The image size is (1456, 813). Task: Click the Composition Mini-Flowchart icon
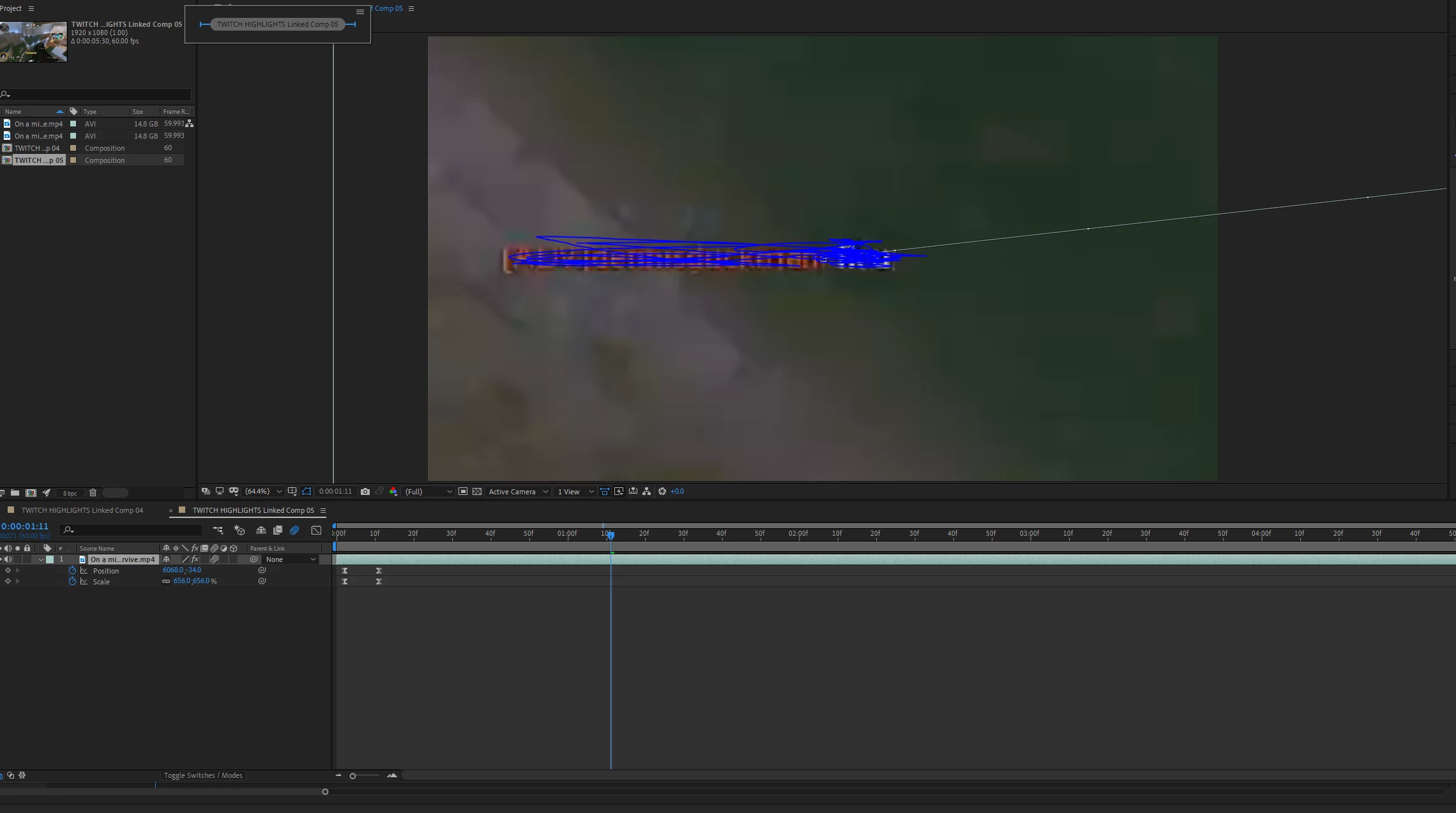point(218,530)
